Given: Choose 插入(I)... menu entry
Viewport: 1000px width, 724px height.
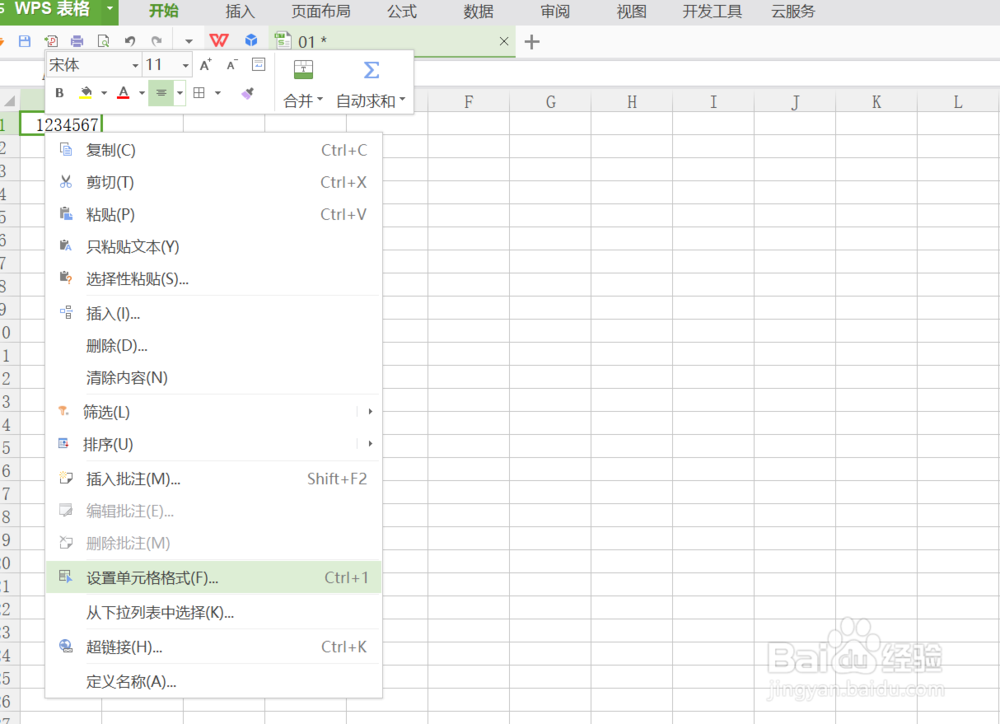Looking at the screenshot, I should [214, 313].
